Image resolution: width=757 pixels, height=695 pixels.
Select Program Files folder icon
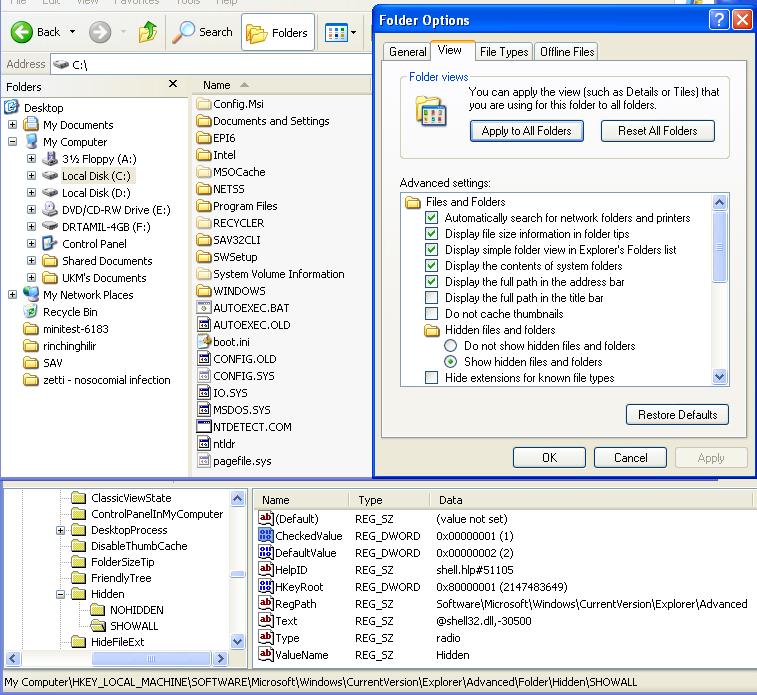(x=204, y=206)
